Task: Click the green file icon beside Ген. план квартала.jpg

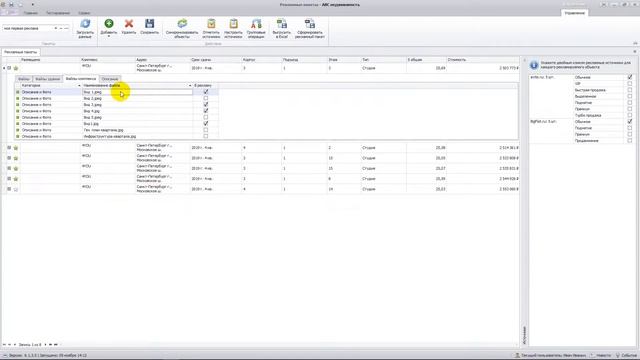Action: pos(18,130)
